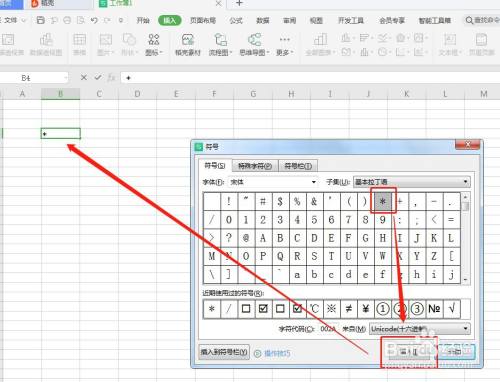Viewport: 500px width, 382px height.
Task: Select the № recently used symbol
Action: tap(434, 309)
